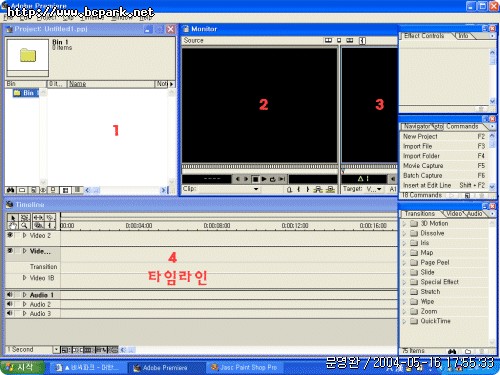
Task: Click the New Bin icon in Project window
Action: [x=22, y=190]
